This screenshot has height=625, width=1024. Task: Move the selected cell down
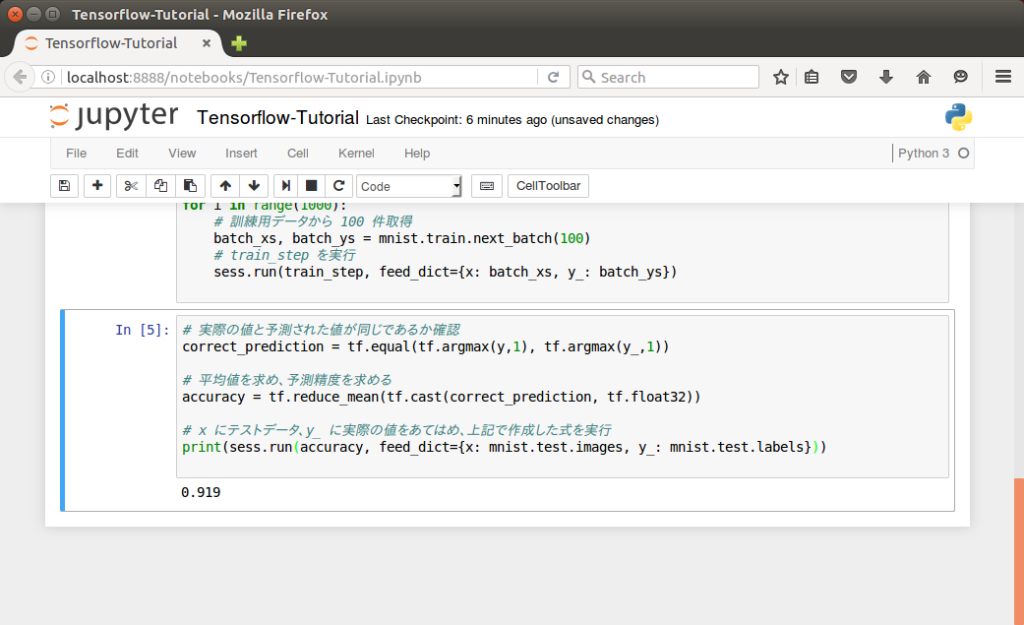point(253,185)
